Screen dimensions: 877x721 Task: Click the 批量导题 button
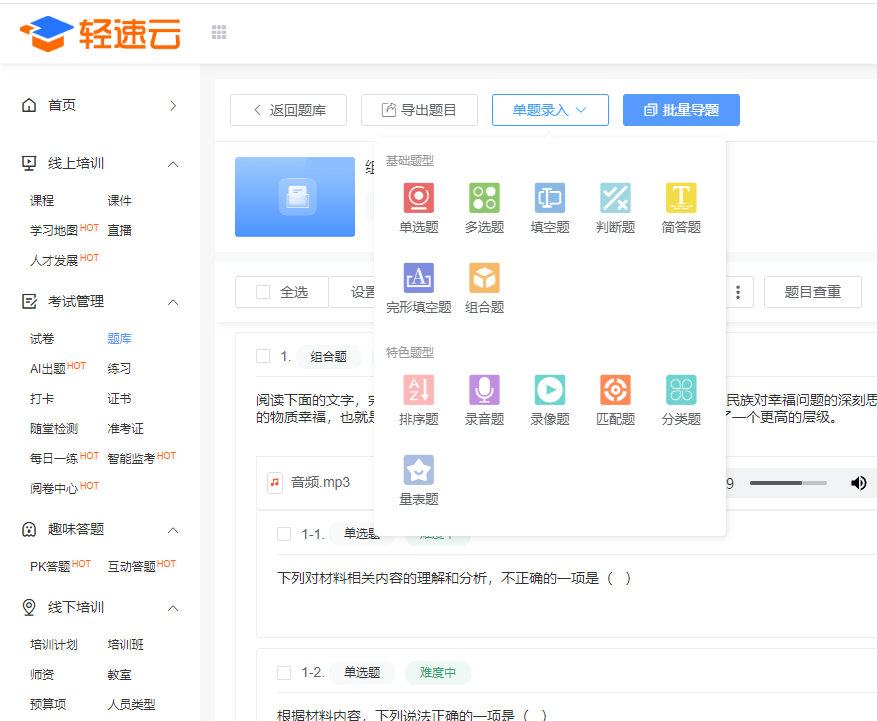tap(681, 110)
